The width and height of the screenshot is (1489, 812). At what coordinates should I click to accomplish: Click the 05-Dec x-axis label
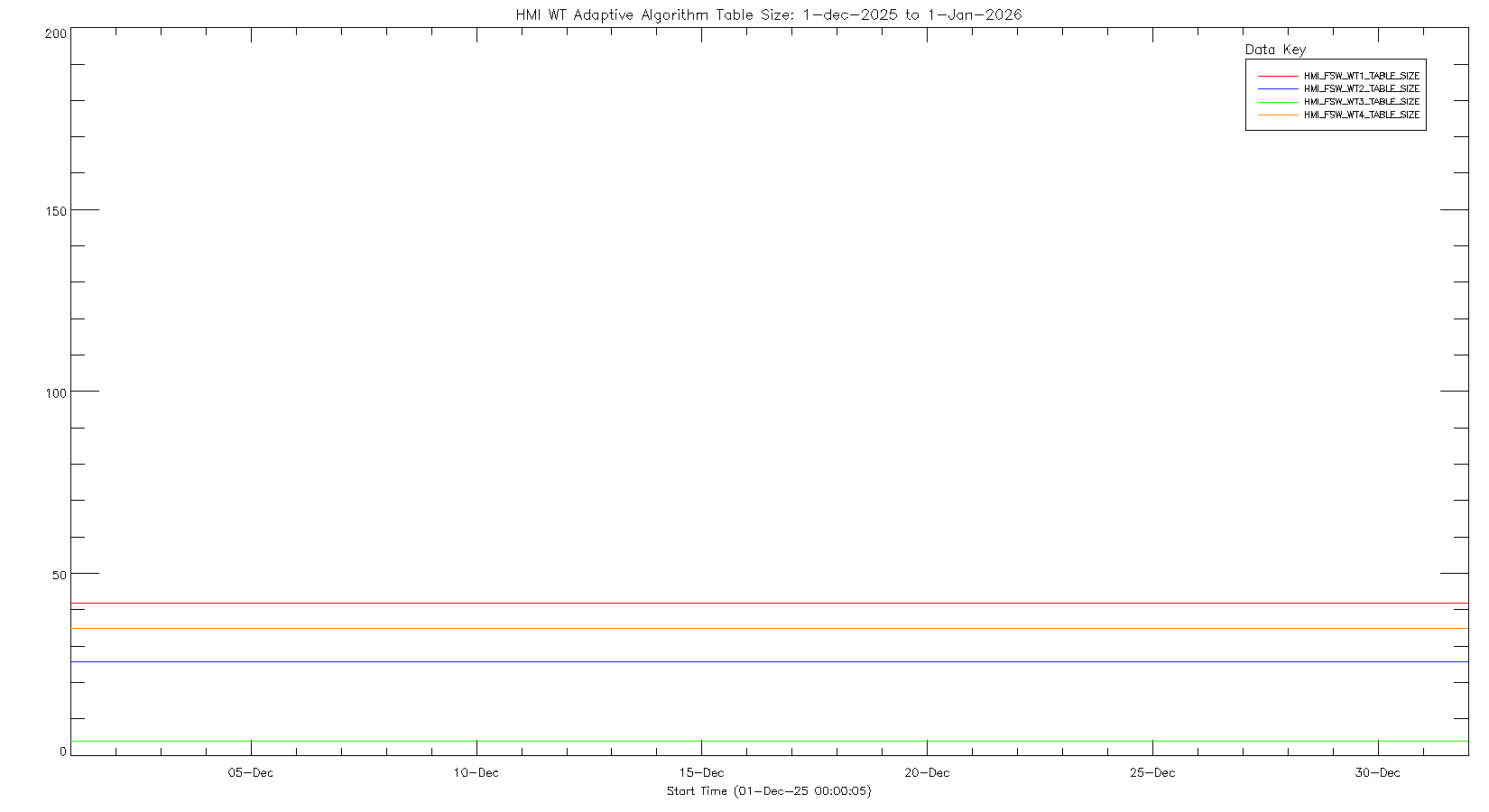[251, 773]
